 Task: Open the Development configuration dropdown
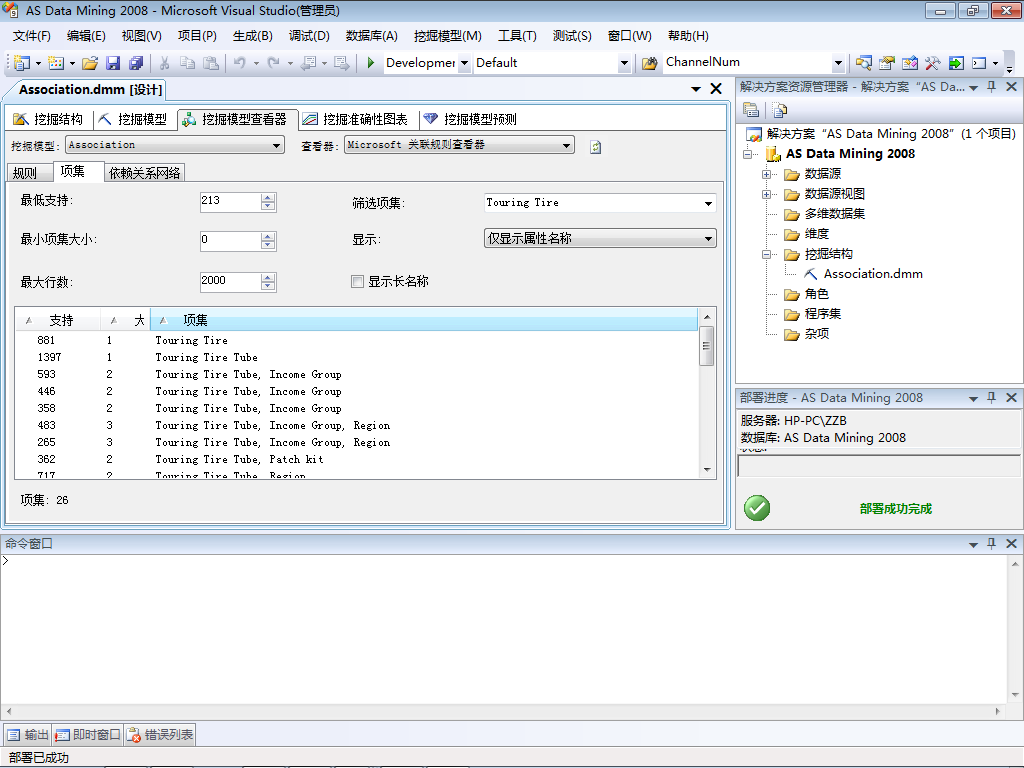click(464, 63)
